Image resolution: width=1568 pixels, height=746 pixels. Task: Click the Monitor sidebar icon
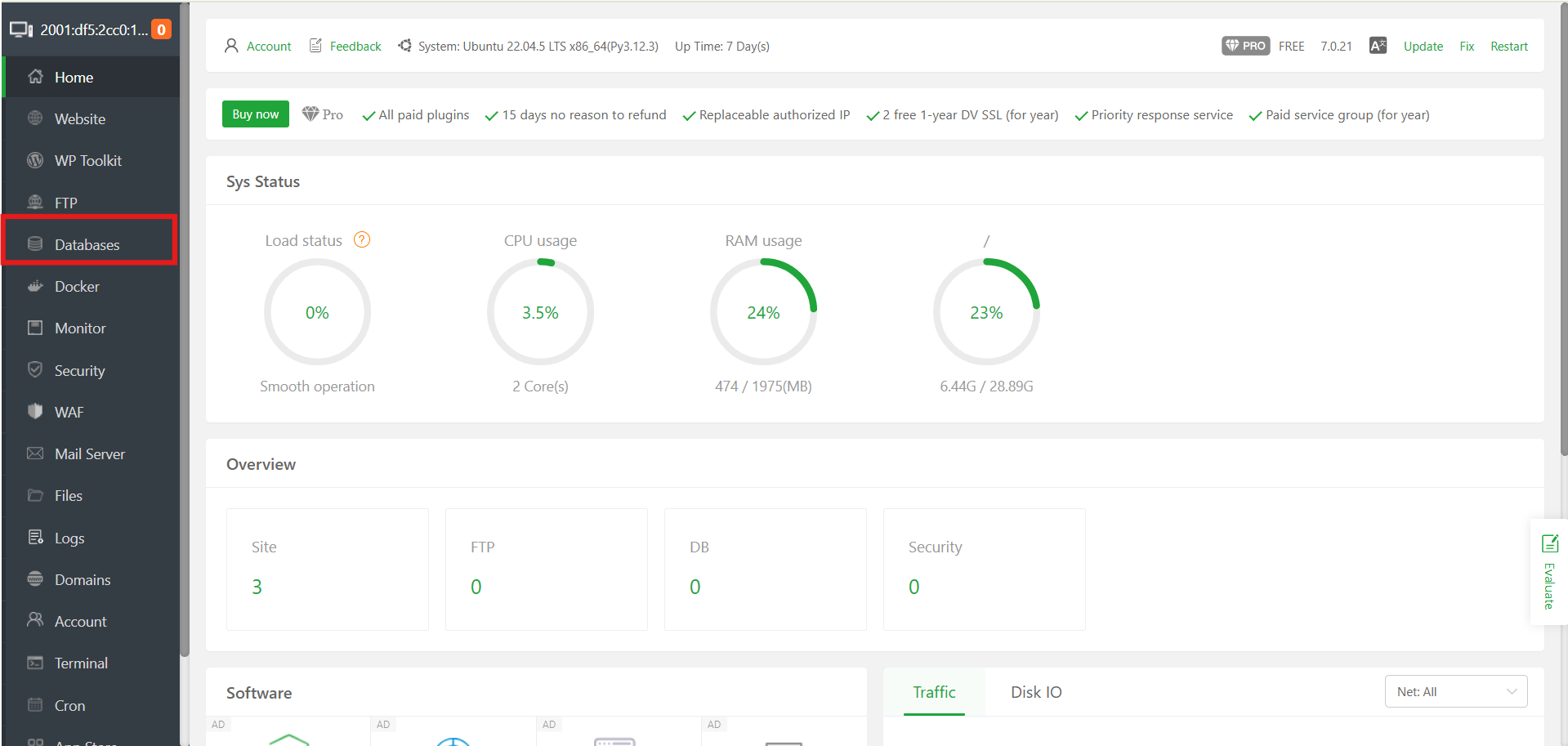click(x=35, y=328)
